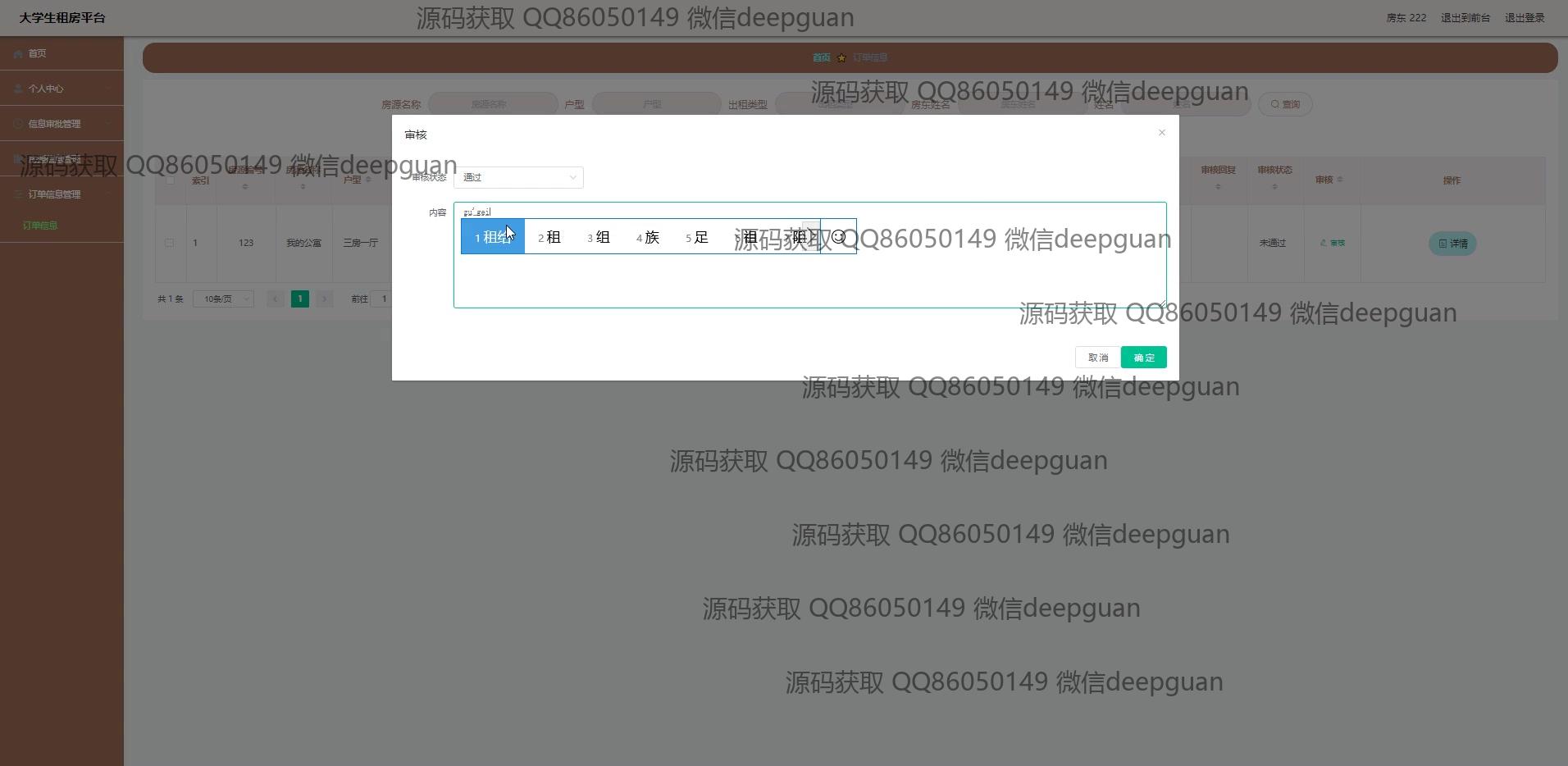Select page 1 in pagination
1568x766 pixels.
pyautogui.click(x=300, y=299)
